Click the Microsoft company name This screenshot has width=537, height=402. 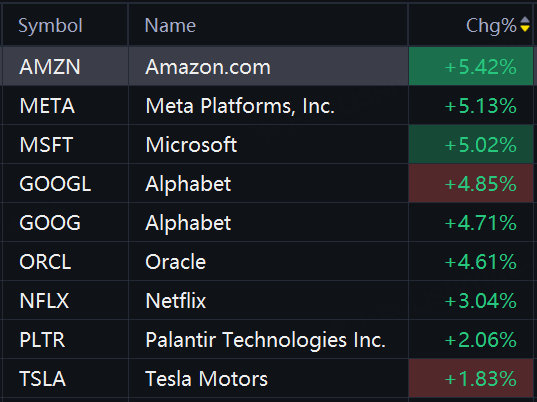[191, 145]
